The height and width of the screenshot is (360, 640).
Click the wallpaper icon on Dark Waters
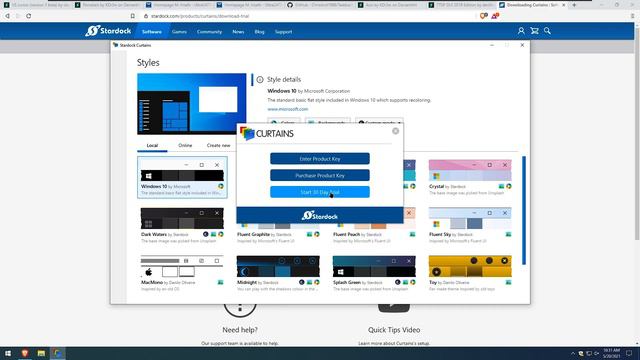click(x=213, y=234)
